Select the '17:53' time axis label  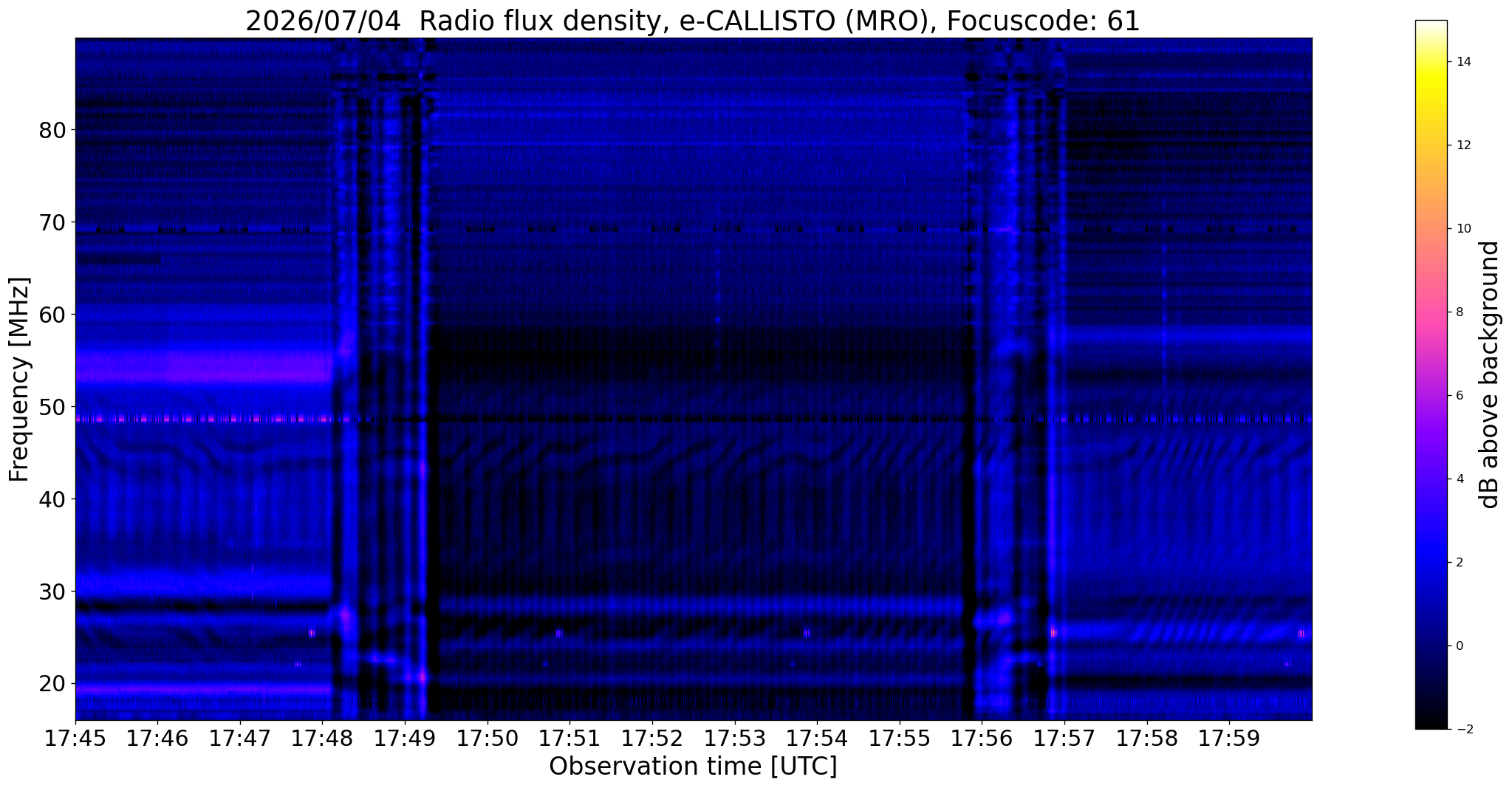735,739
